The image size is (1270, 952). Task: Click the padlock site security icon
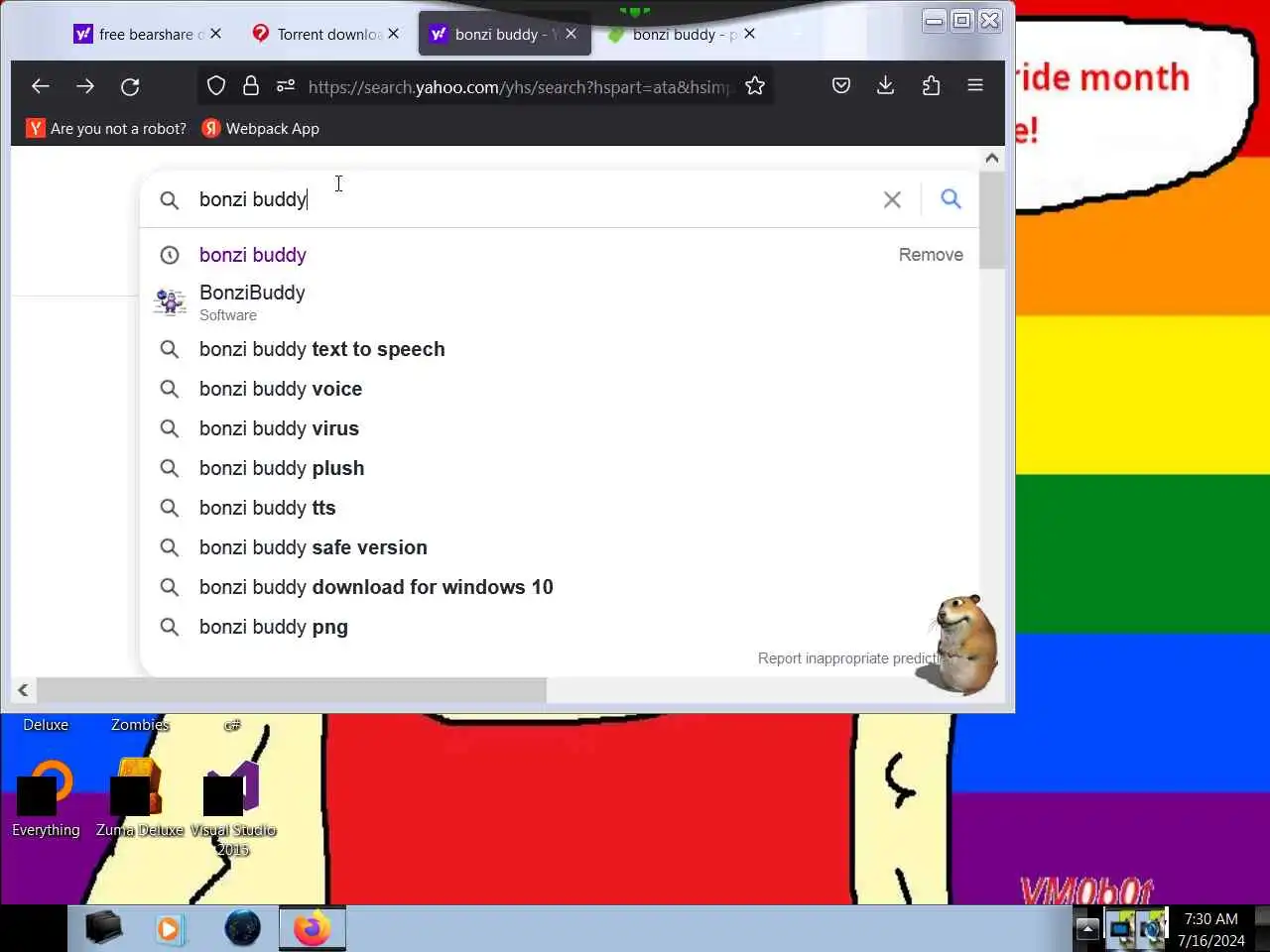click(251, 86)
